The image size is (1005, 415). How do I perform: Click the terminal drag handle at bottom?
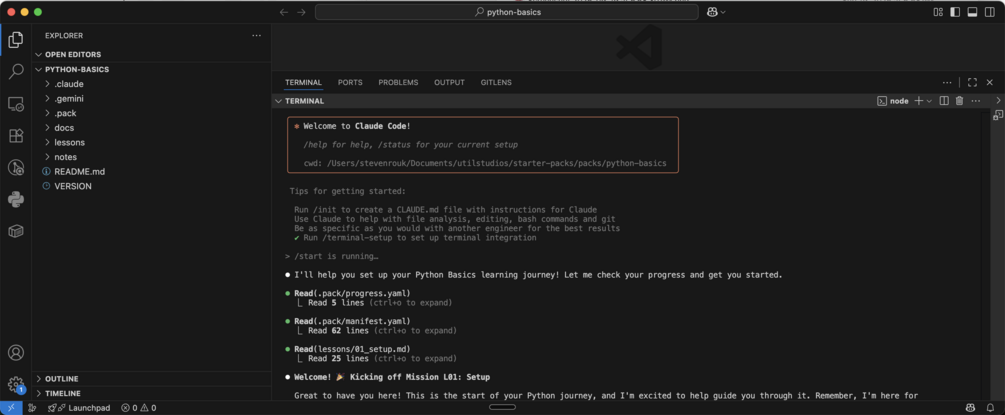(x=502, y=407)
